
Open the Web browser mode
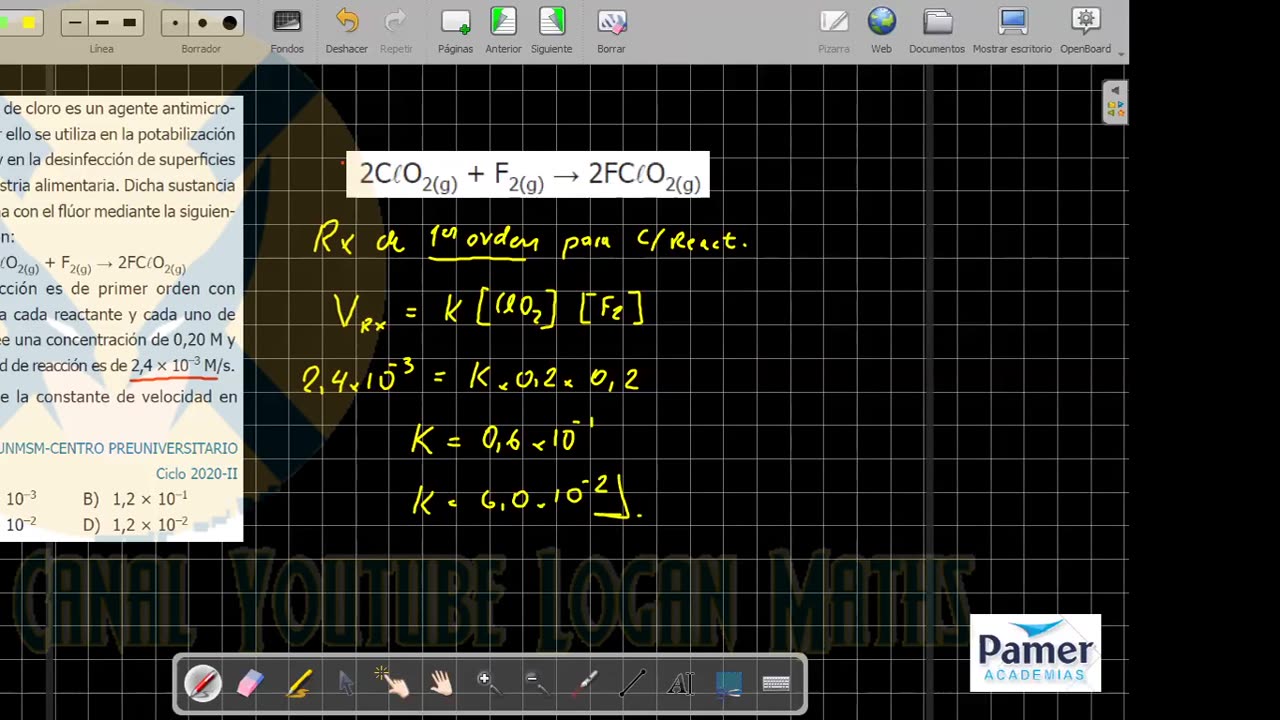(x=881, y=30)
